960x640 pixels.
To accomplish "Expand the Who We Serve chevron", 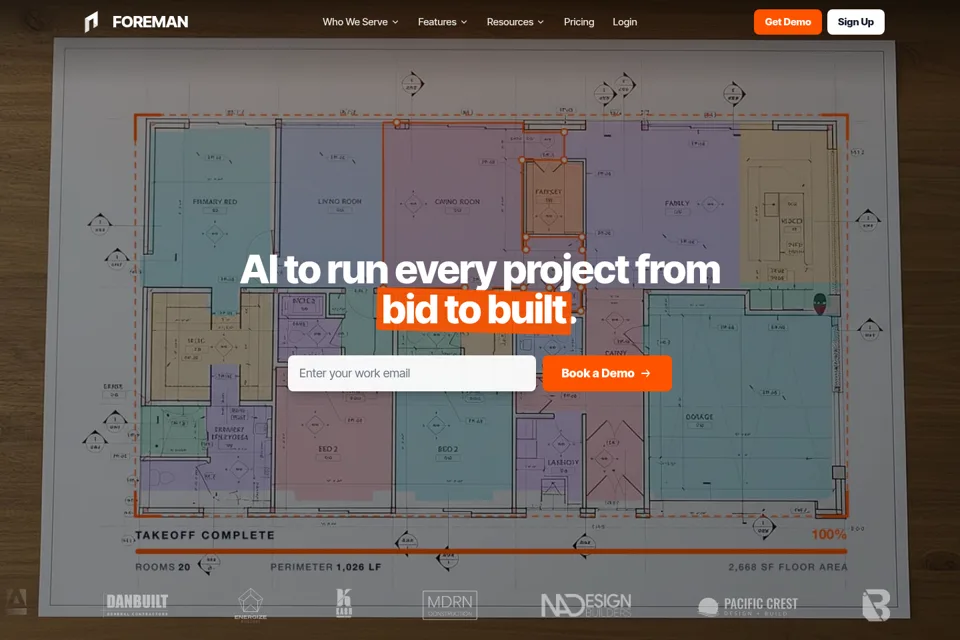I will (395, 22).
